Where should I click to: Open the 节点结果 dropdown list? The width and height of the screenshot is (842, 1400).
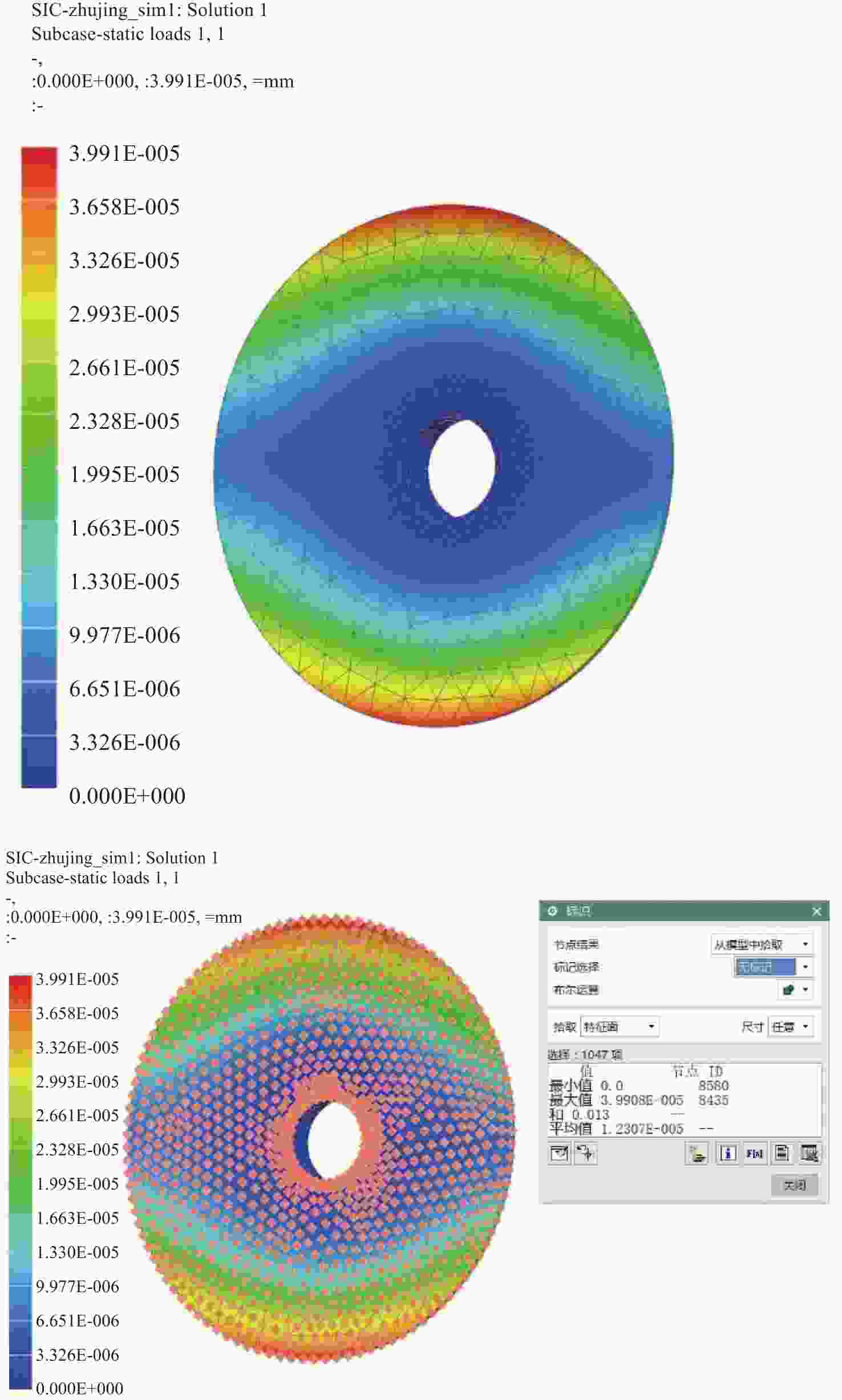point(762,944)
